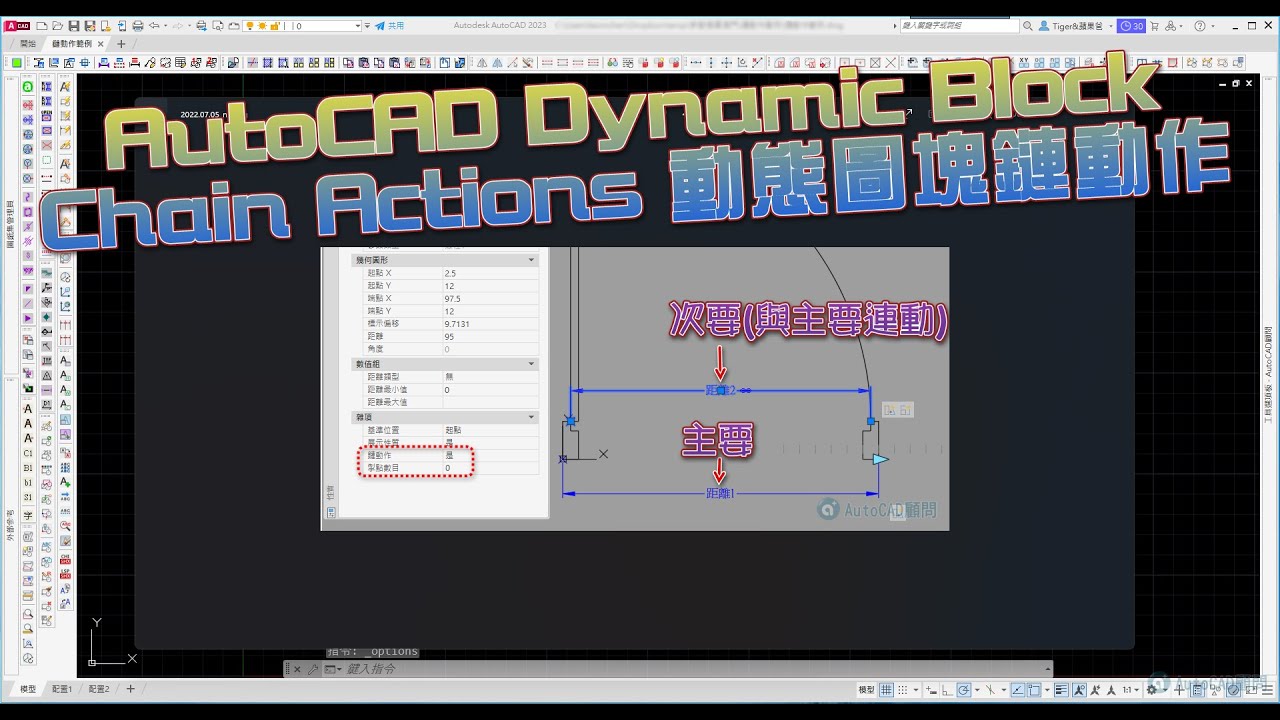The height and width of the screenshot is (720, 1280).
Task: Click the plus to add new drawing tab
Action: coord(121,44)
